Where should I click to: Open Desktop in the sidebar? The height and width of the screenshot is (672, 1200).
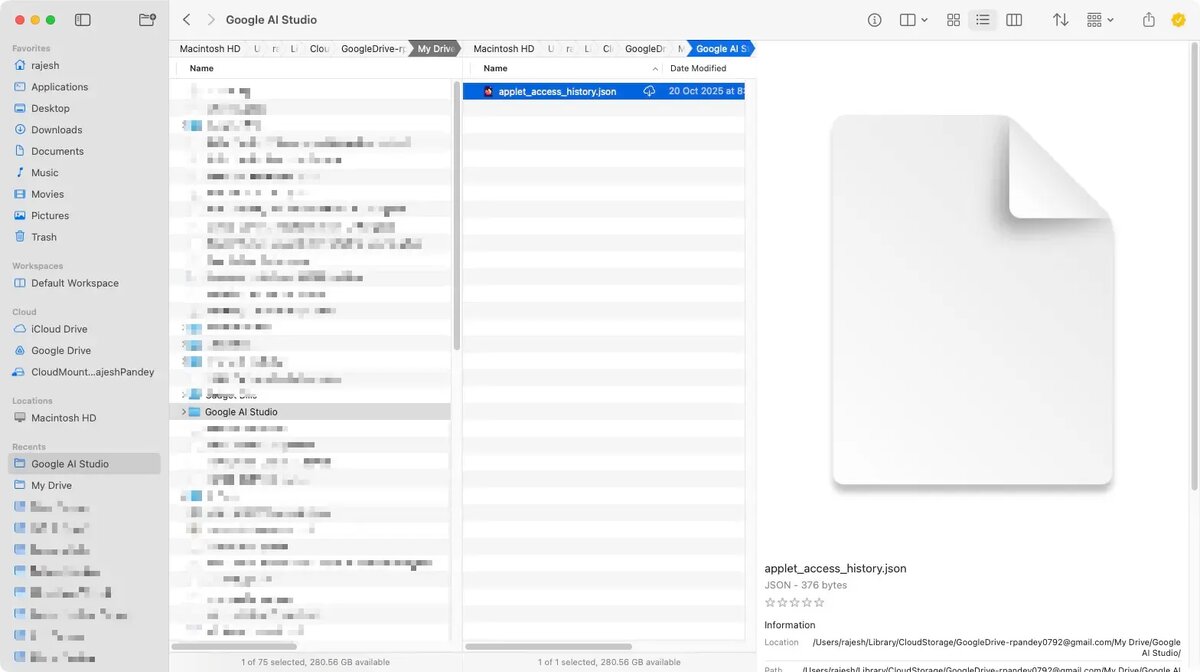pos(50,108)
